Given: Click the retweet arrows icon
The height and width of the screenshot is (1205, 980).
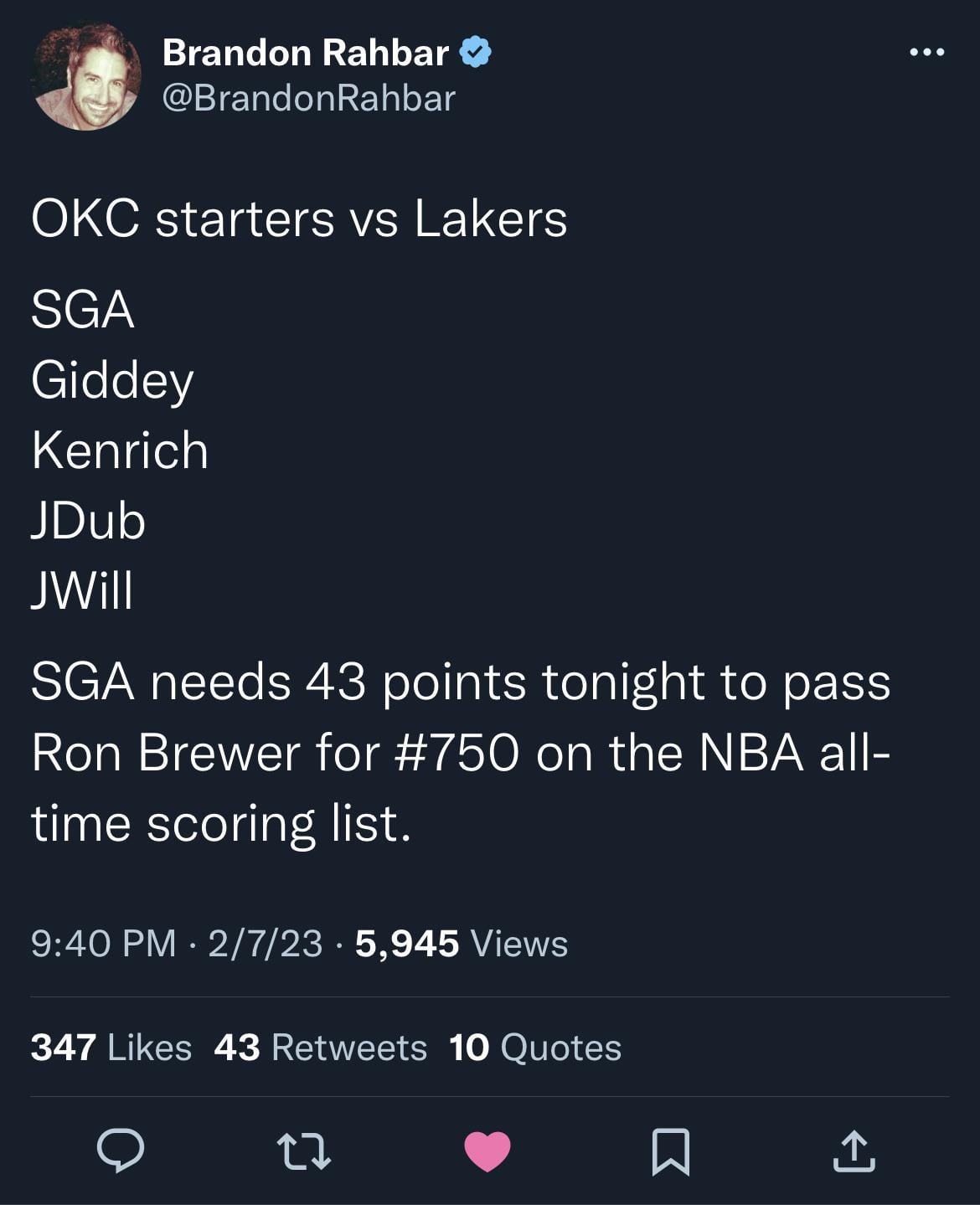Looking at the screenshot, I should (304, 1151).
